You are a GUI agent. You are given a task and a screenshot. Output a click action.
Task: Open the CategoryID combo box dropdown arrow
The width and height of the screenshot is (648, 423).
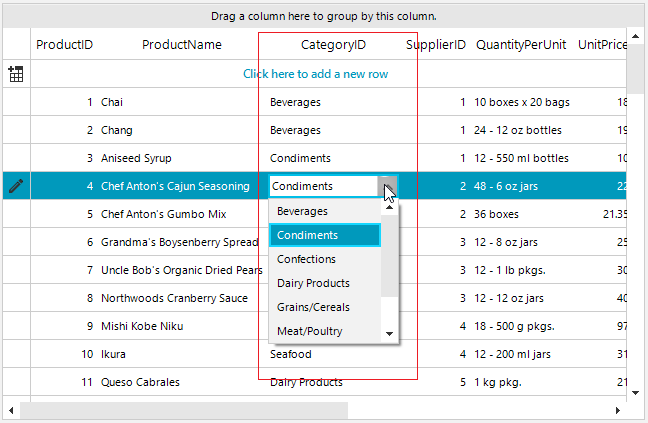(x=388, y=186)
